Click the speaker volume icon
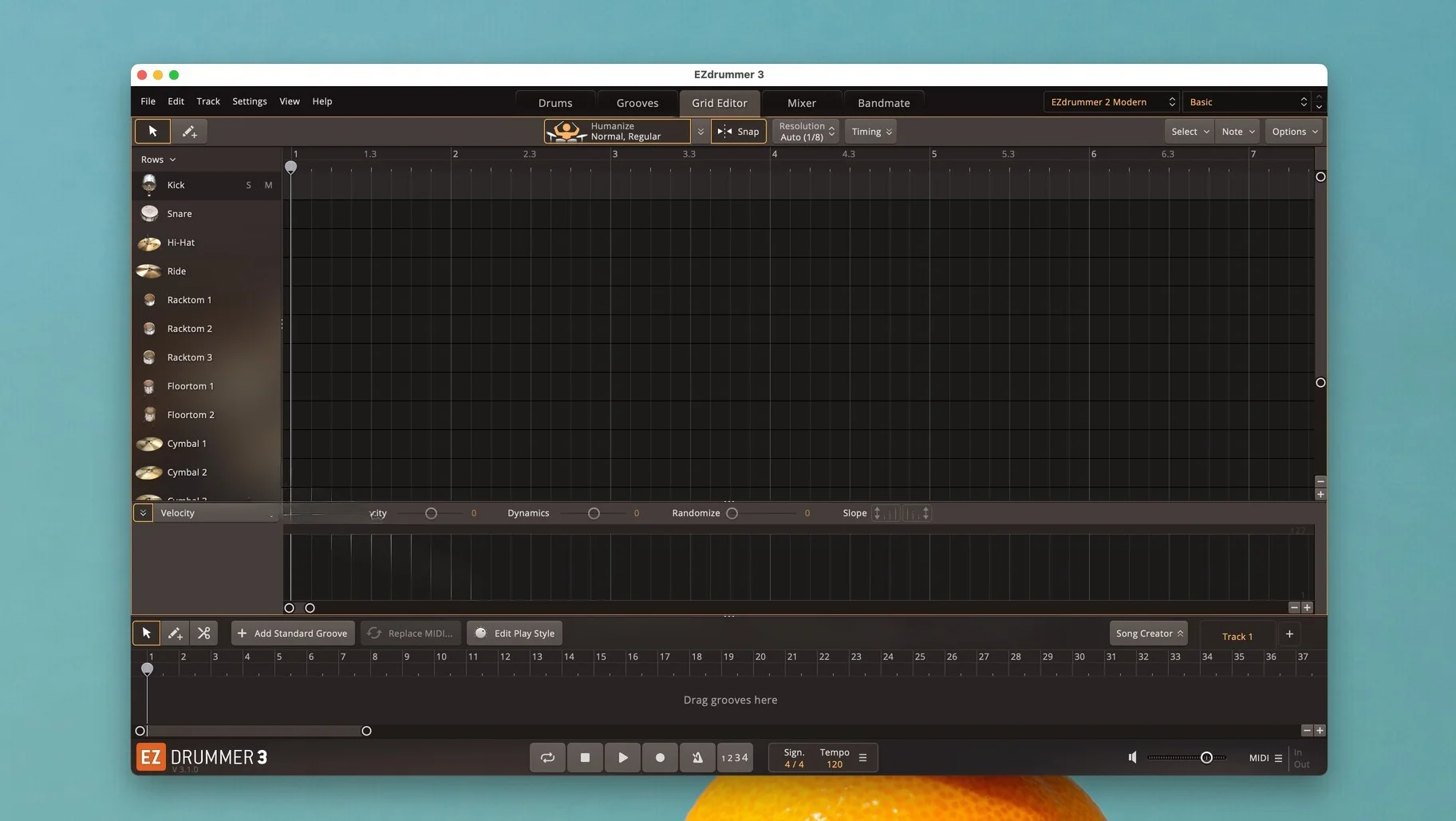This screenshot has height=821, width=1456. (x=1132, y=757)
